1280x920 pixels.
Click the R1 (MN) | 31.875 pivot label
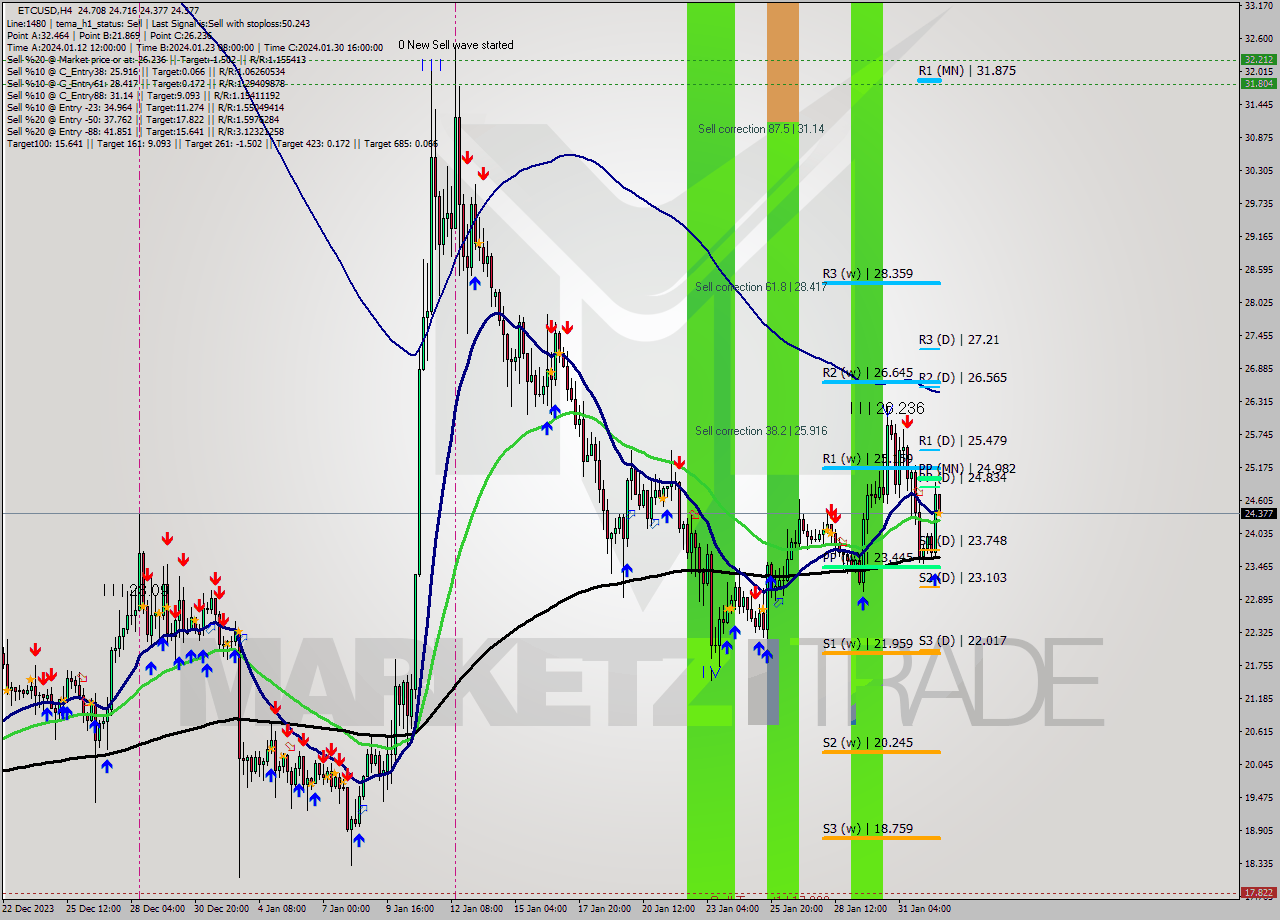click(967, 71)
